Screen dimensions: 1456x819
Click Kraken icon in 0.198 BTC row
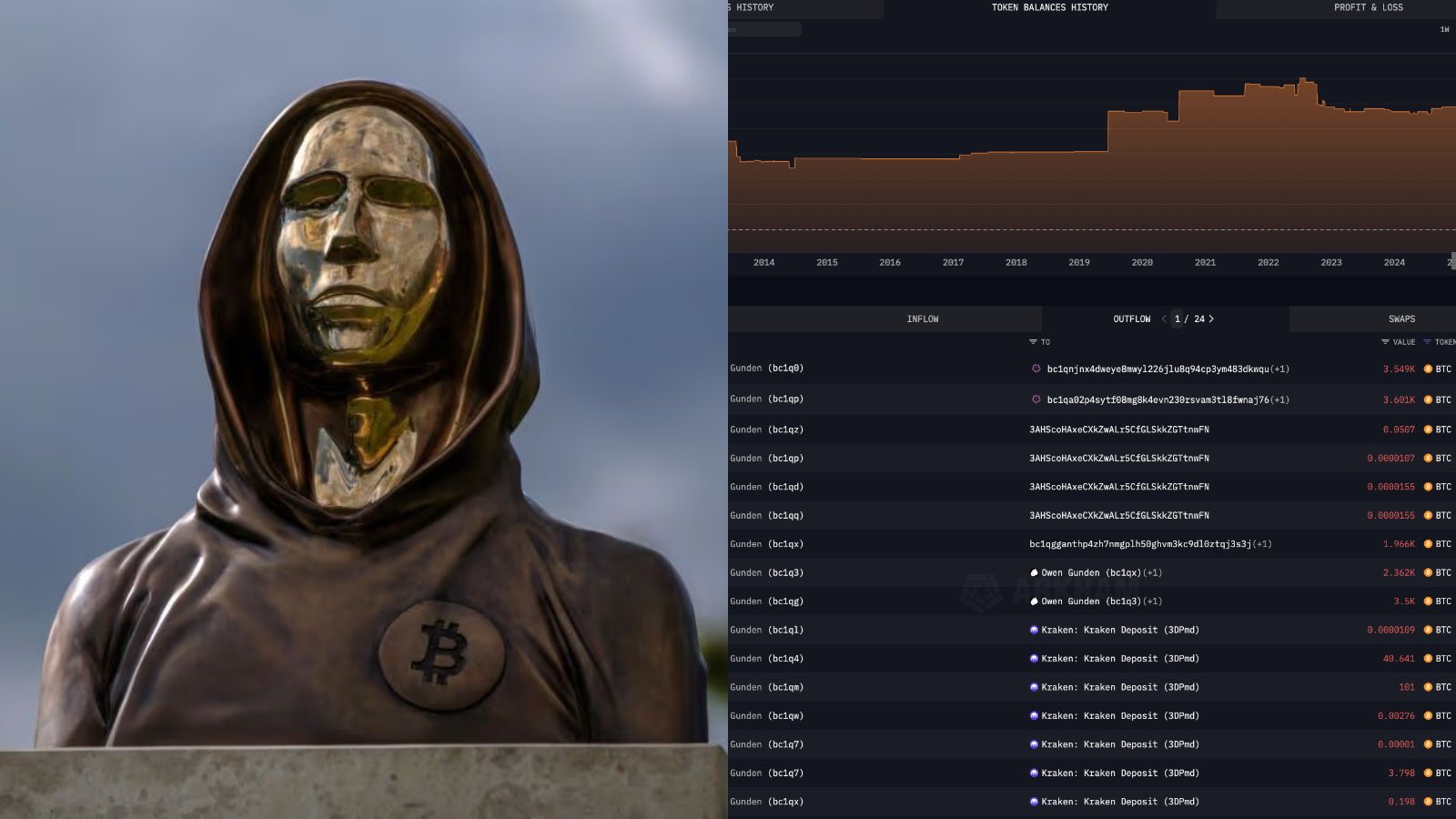pos(1034,803)
